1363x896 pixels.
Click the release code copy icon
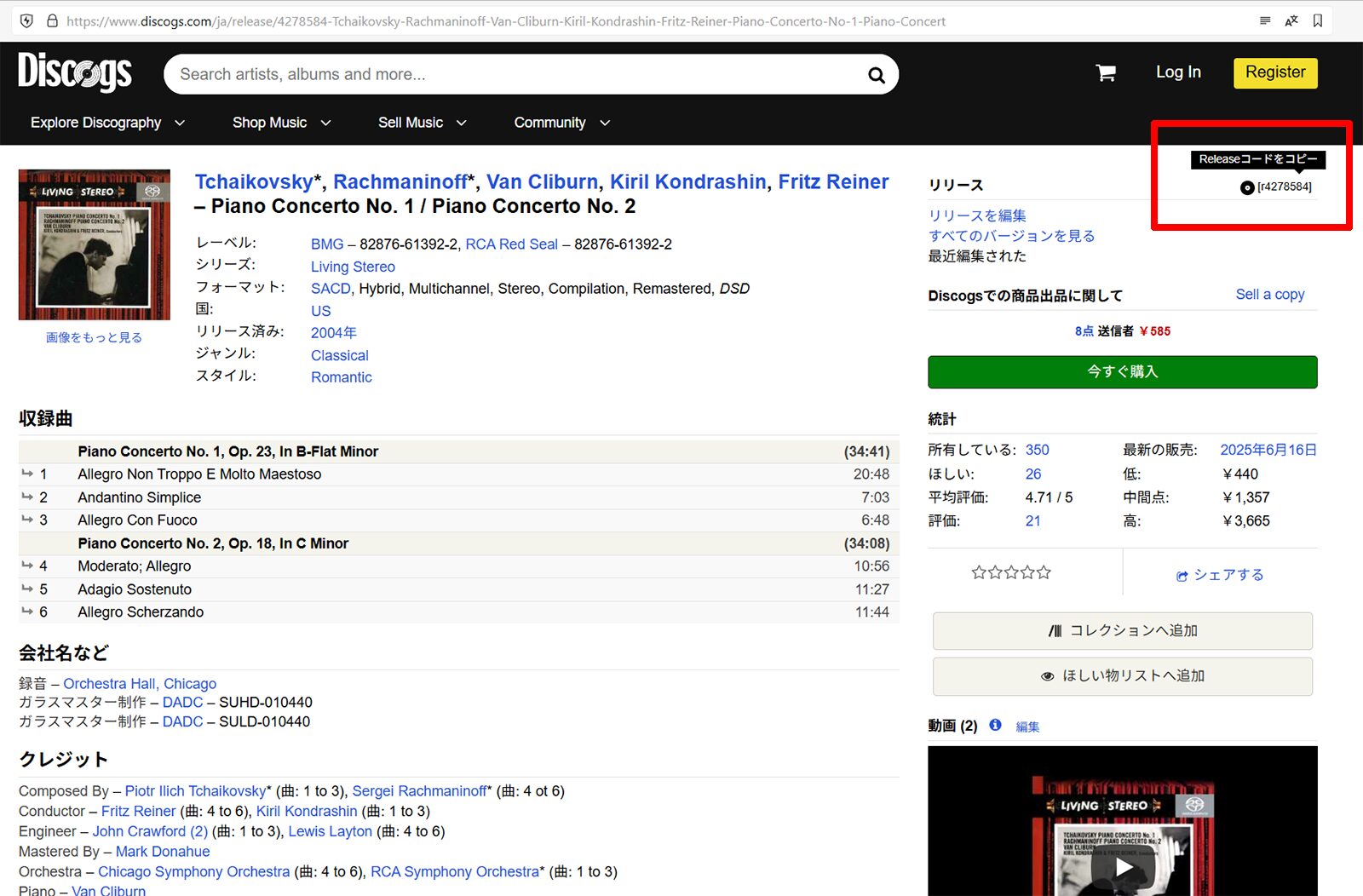(x=1247, y=187)
